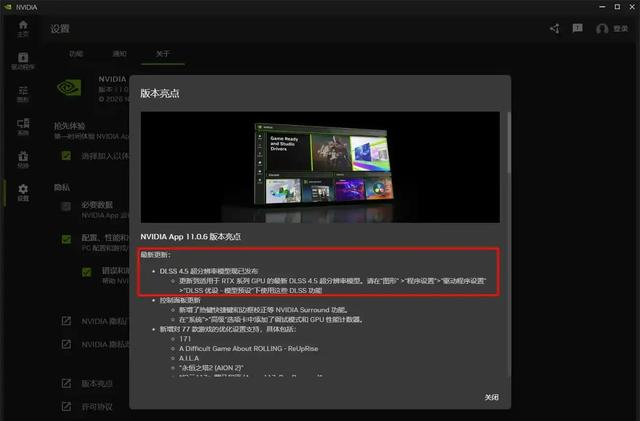Click the DLSS 4.5 超分辨率模型现已发布 bullet
640x421 pixels.
pyautogui.click(x=209, y=271)
